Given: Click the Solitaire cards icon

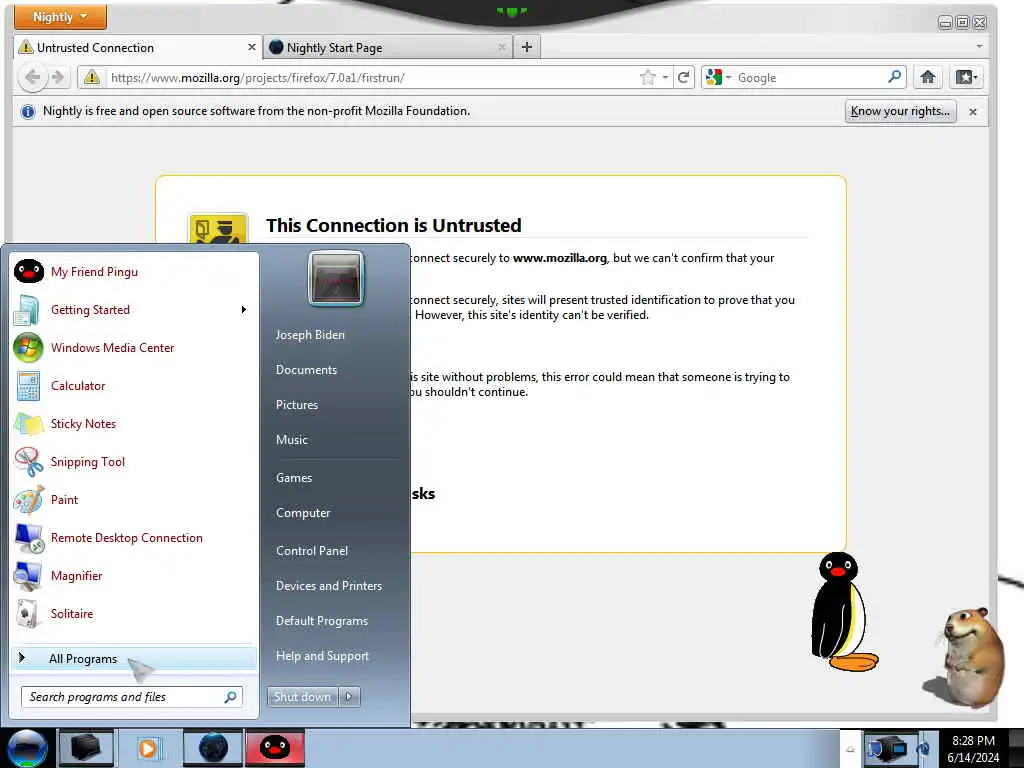Looking at the screenshot, I should [x=29, y=614].
